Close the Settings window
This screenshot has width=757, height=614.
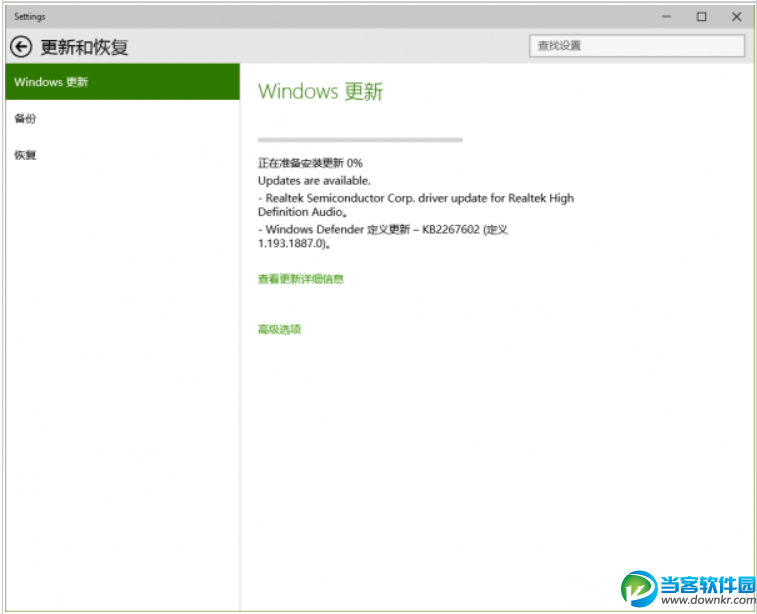pos(736,16)
